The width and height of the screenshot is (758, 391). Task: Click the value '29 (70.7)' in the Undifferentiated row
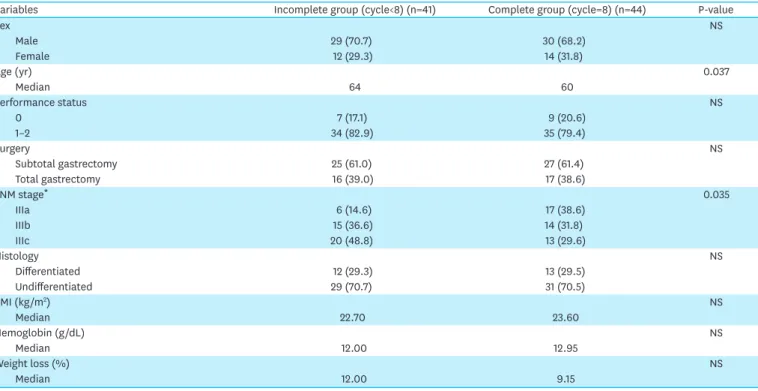coord(351,287)
